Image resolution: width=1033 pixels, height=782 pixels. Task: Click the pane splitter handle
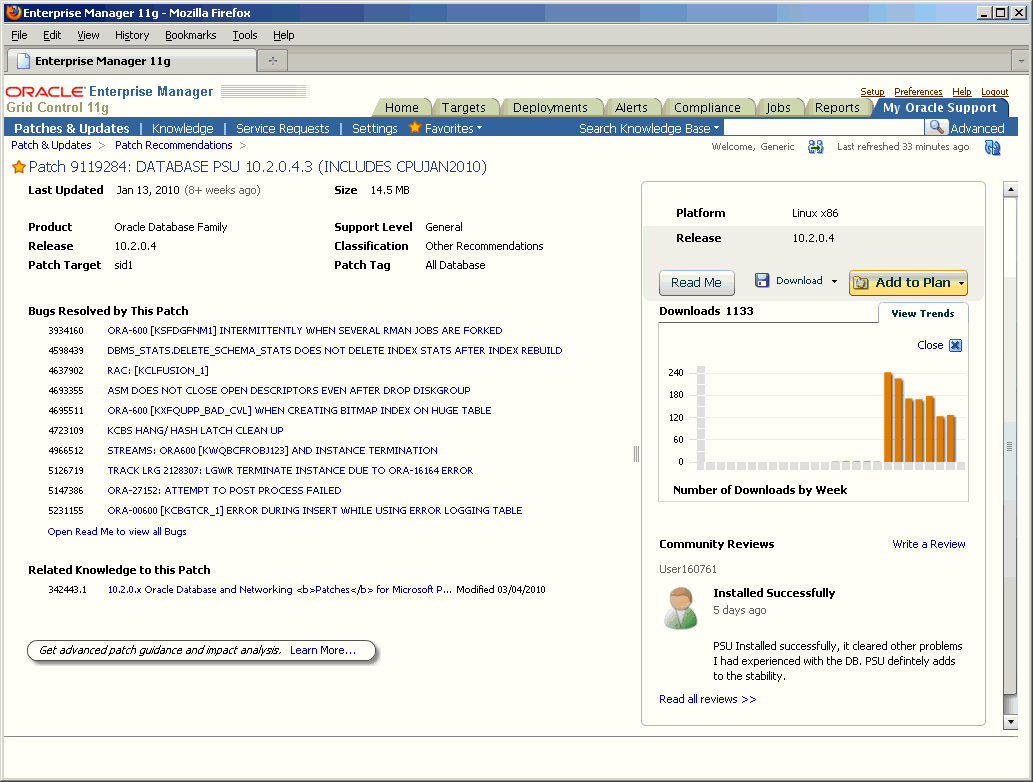click(636, 454)
